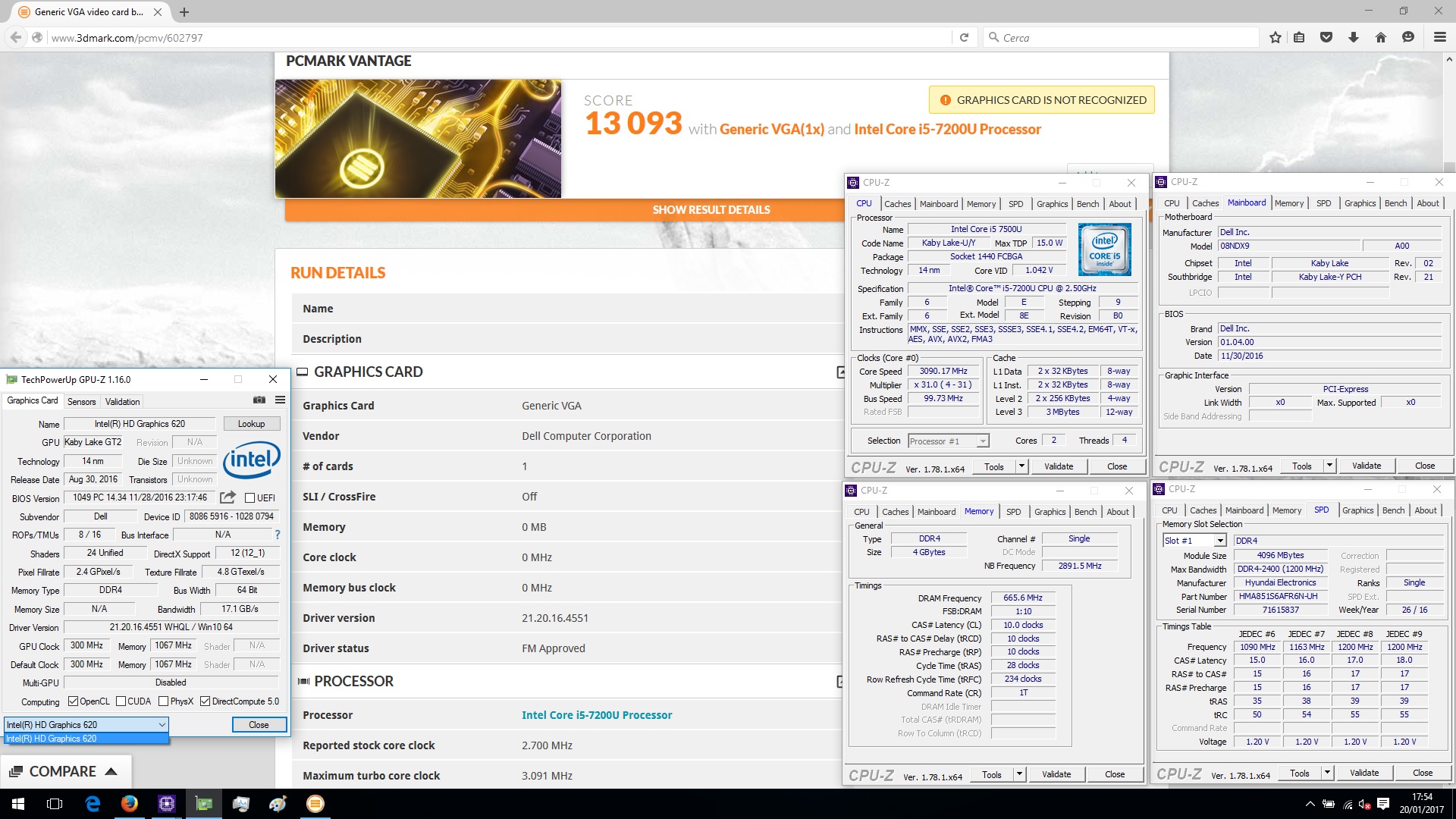This screenshot has width=1456, height=819.
Task: Open the Windows Start menu
Action: 18,804
